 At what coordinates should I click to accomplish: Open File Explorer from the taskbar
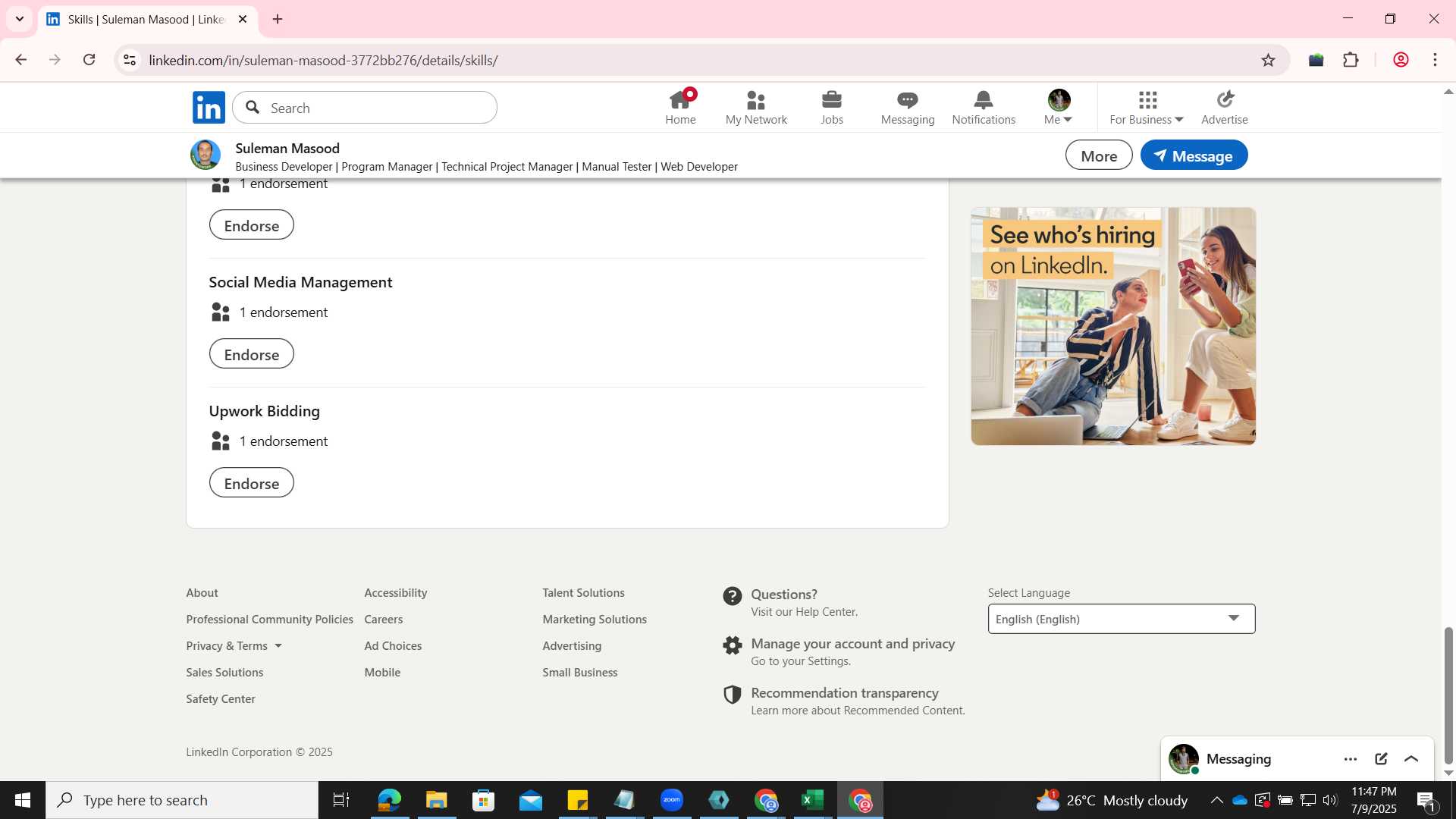pos(436,800)
